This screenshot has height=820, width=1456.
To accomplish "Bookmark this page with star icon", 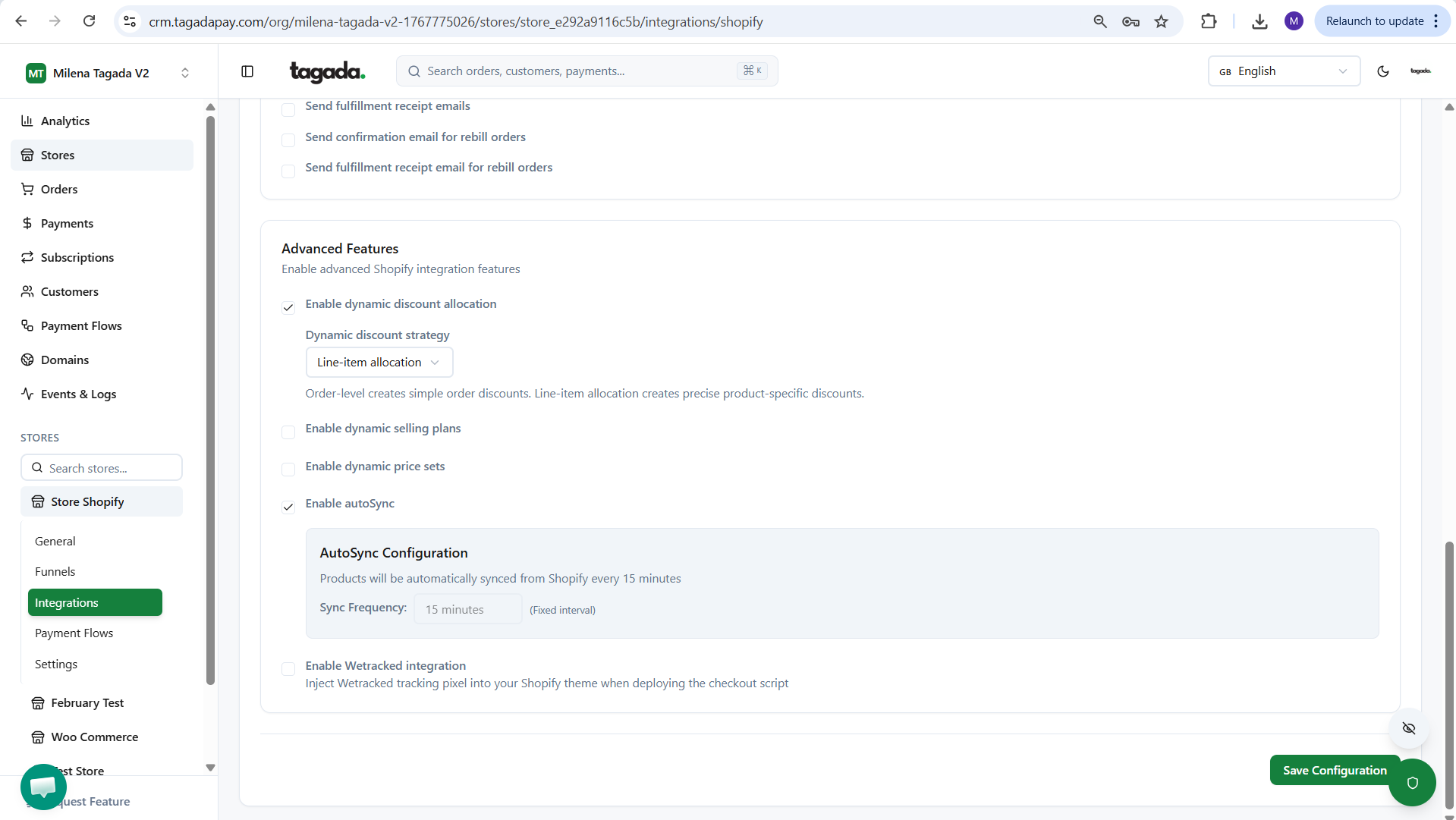I will coord(1161,21).
